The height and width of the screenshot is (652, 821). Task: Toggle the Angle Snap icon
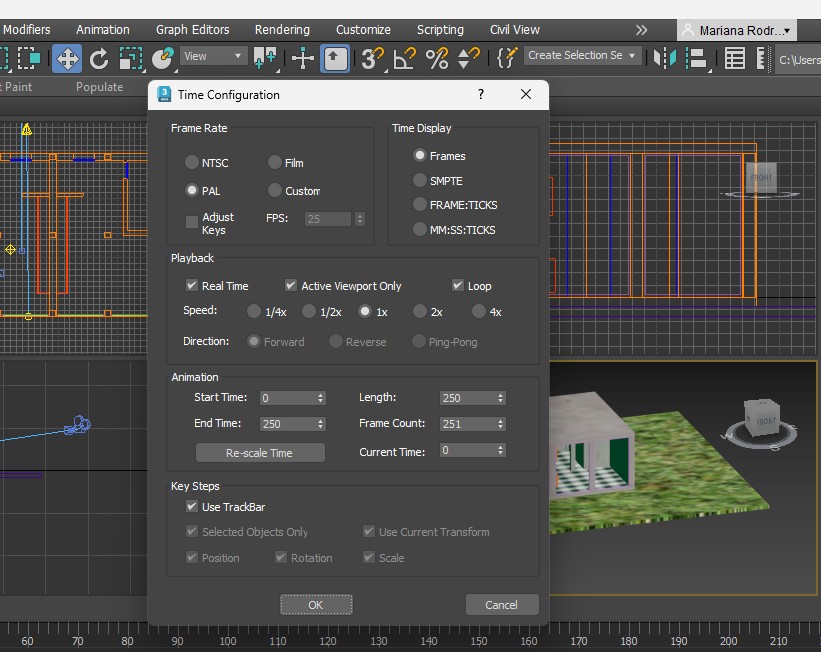404,58
